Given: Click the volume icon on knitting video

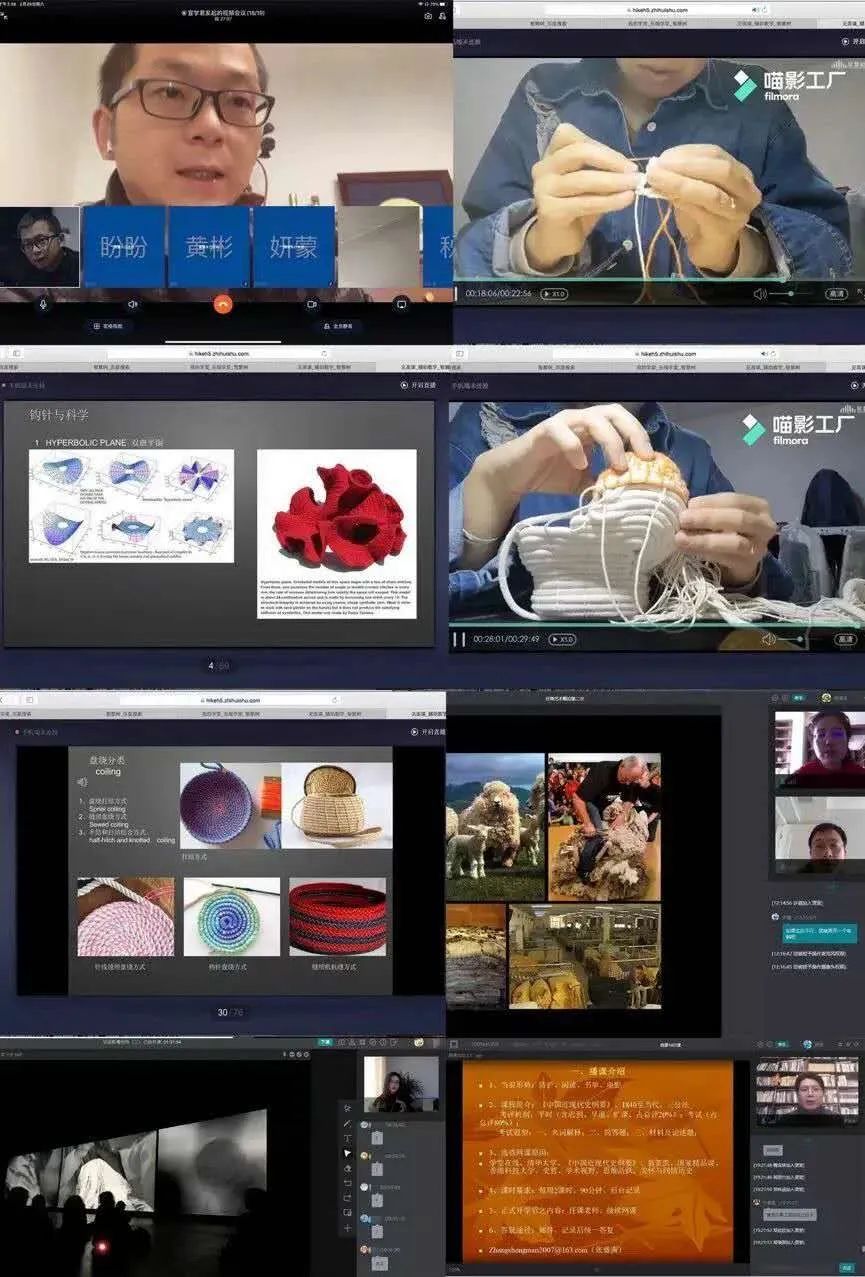Looking at the screenshot, I should (x=760, y=294).
